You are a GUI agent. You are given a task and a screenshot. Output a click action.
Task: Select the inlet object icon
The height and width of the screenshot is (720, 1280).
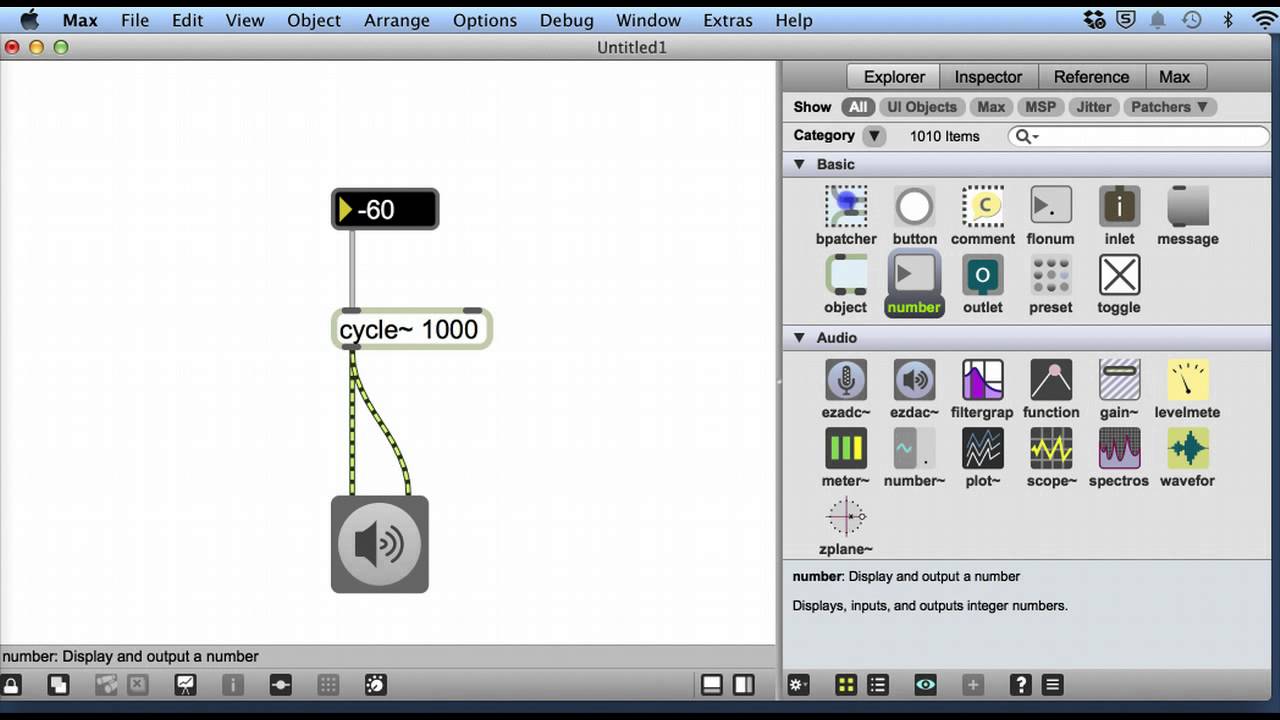[x=1119, y=206]
